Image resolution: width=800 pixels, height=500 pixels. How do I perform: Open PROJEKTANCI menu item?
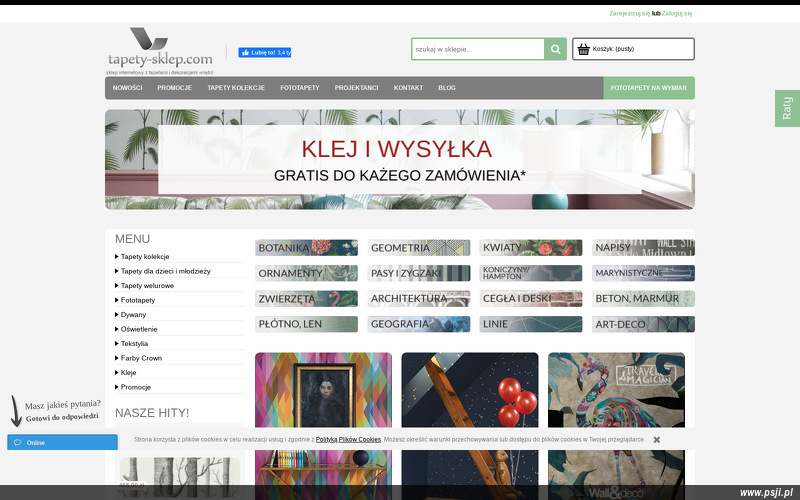(356, 88)
